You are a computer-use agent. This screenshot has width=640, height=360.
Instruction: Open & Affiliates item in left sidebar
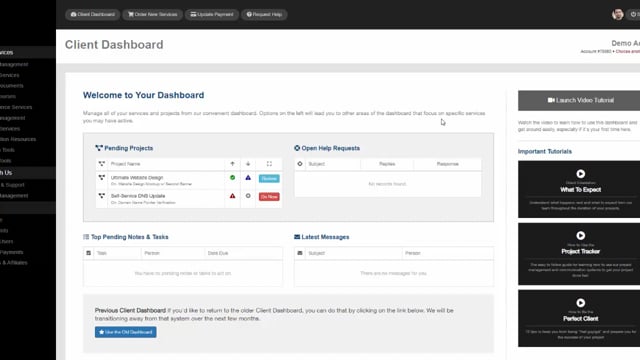[x=13, y=263]
